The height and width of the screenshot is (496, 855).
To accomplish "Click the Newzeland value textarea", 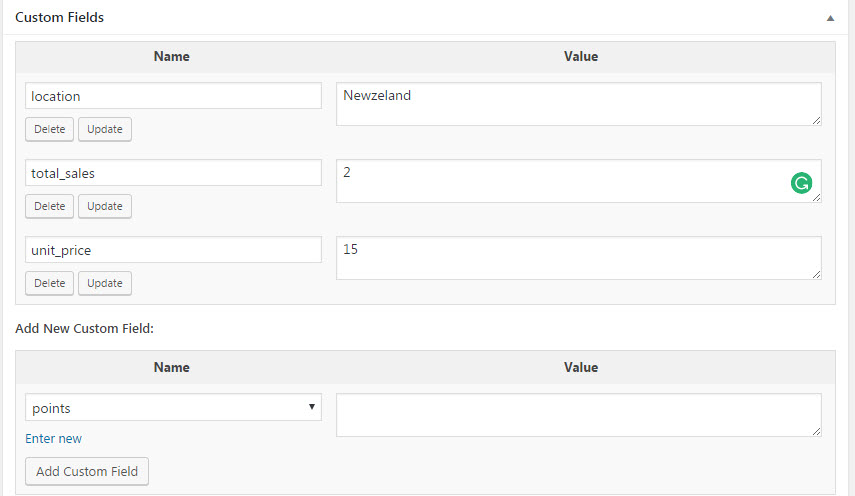I will pyautogui.click(x=579, y=104).
